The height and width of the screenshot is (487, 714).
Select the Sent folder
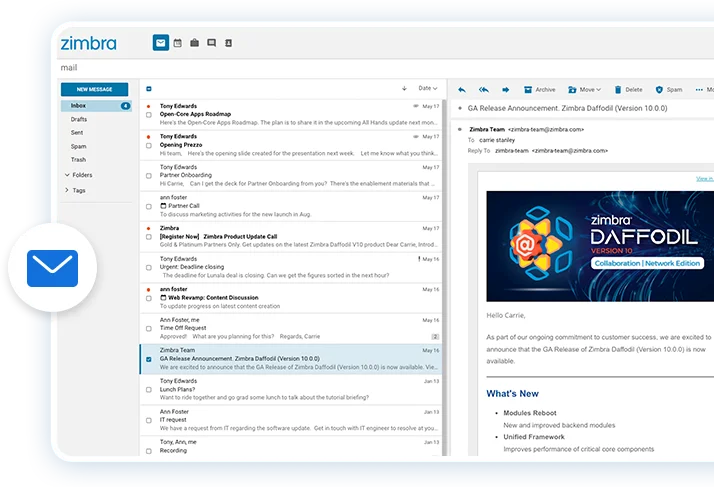[x=77, y=133]
